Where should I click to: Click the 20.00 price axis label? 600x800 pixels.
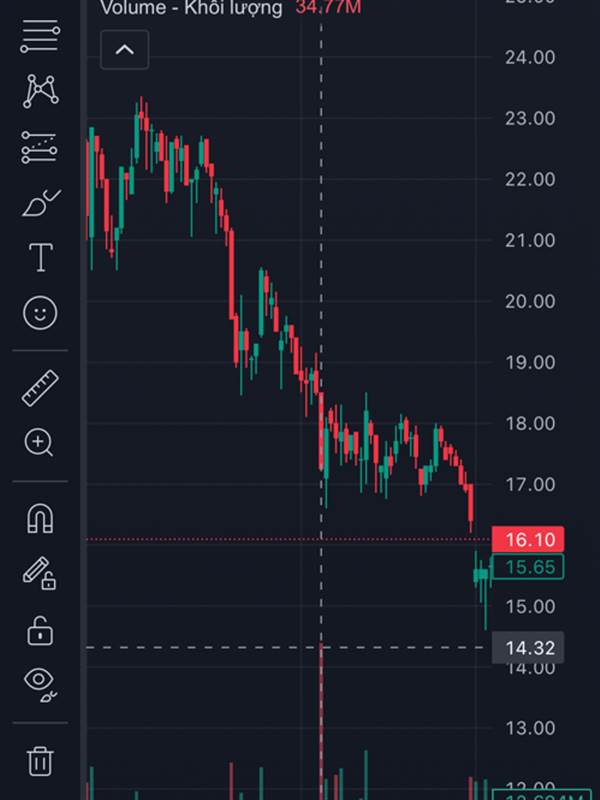[530, 302]
